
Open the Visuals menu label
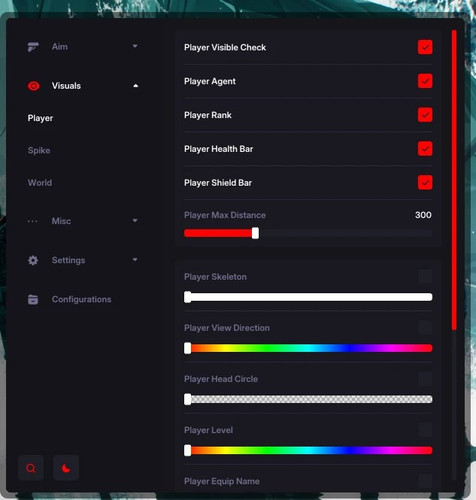pos(66,86)
